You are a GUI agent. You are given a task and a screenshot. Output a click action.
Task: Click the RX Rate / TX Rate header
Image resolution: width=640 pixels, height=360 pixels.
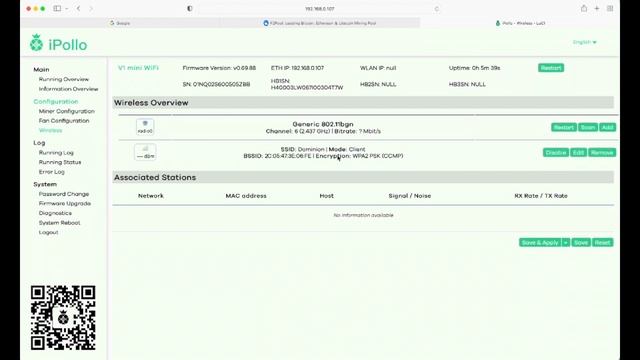coord(541,196)
